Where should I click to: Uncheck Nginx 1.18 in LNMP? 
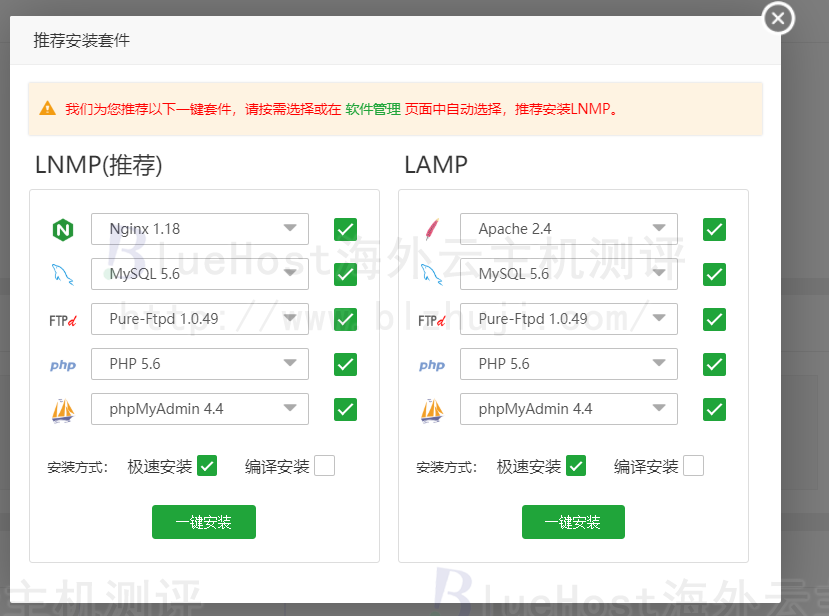[345, 229]
